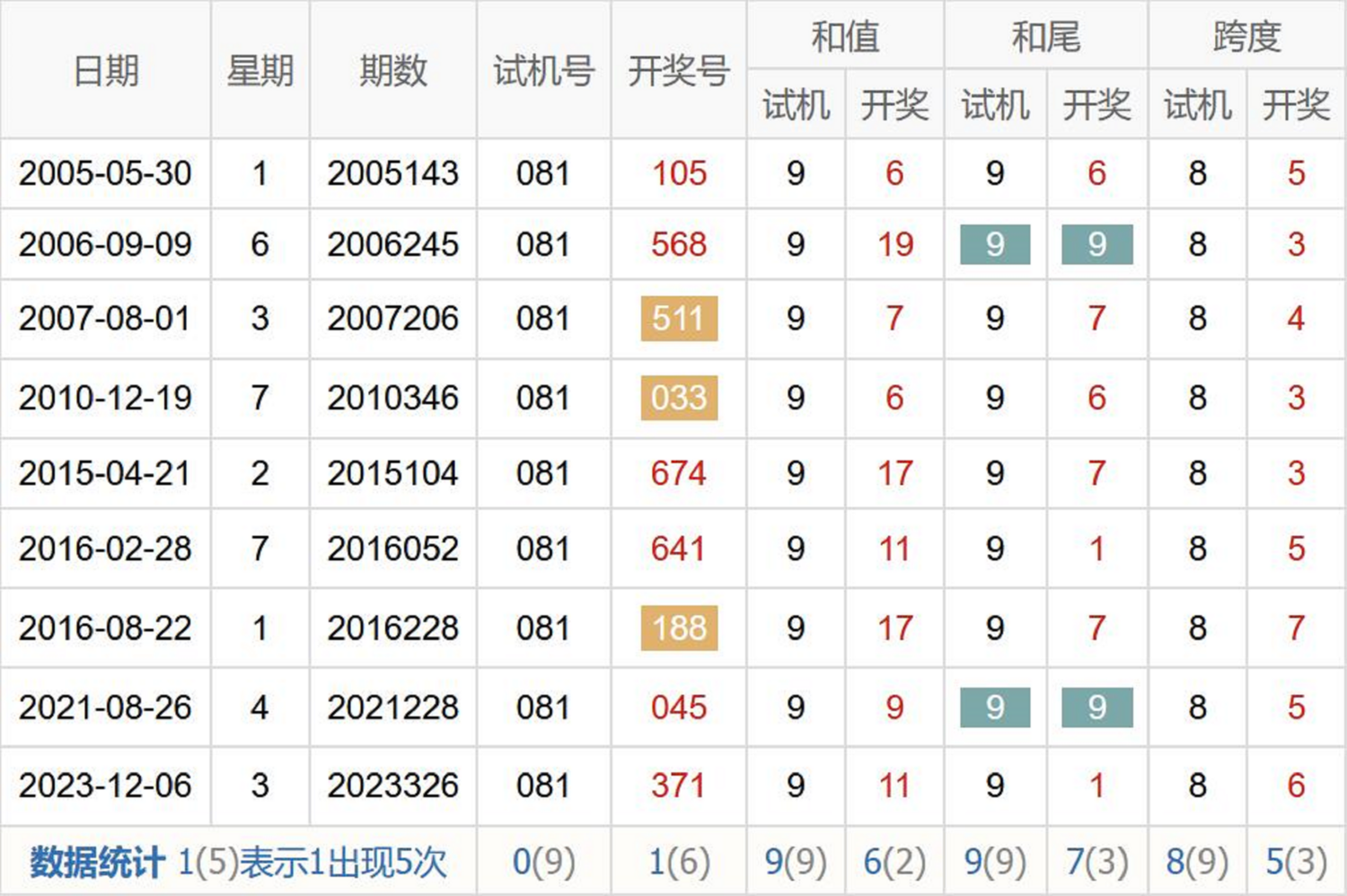
Task: Click the highlighted 511 winning number
Action: pos(679,319)
